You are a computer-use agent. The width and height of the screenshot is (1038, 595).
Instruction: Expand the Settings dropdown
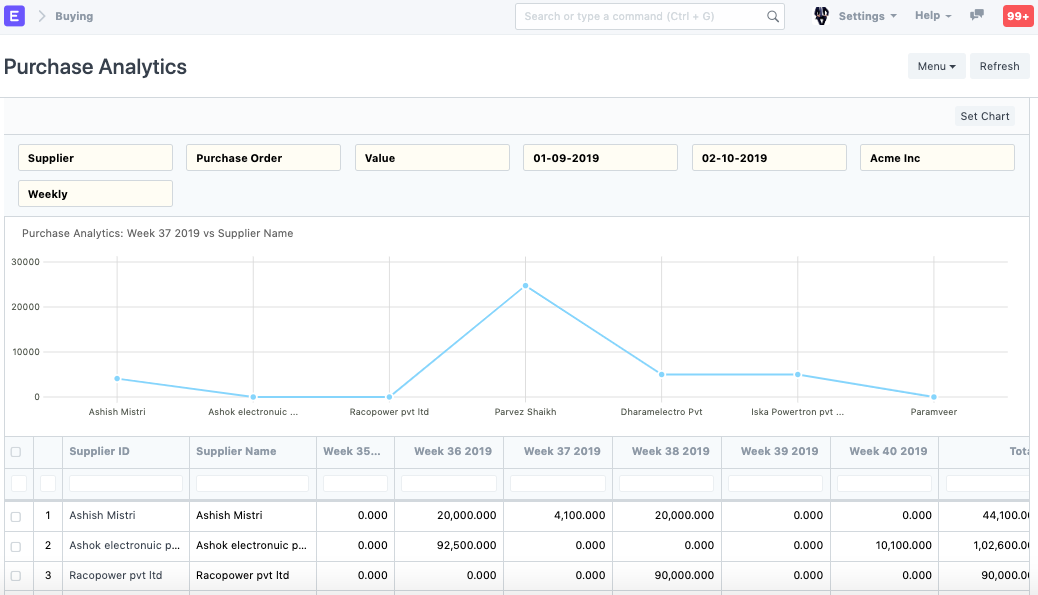(867, 16)
